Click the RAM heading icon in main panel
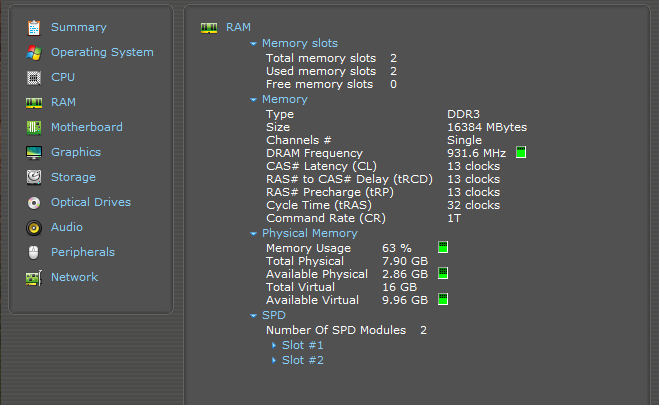659x405 pixels. [209, 27]
